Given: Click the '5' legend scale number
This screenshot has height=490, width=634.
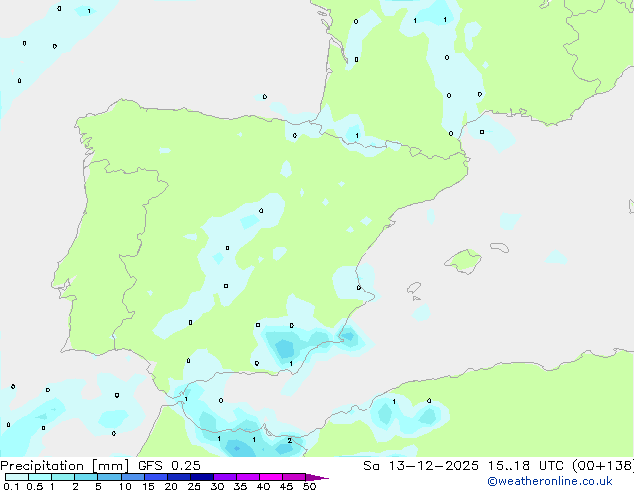Looking at the screenshot, I should tap(98, 486).
